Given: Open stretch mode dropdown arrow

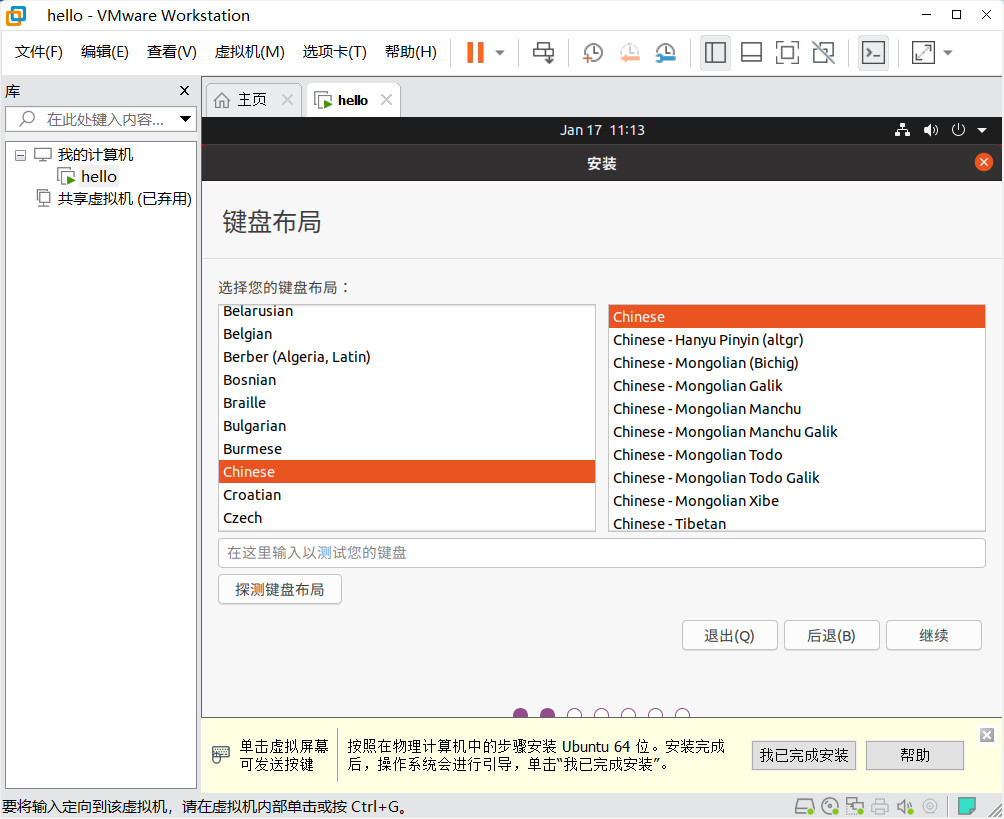Looking at the screenshot, I should [948, 53].
